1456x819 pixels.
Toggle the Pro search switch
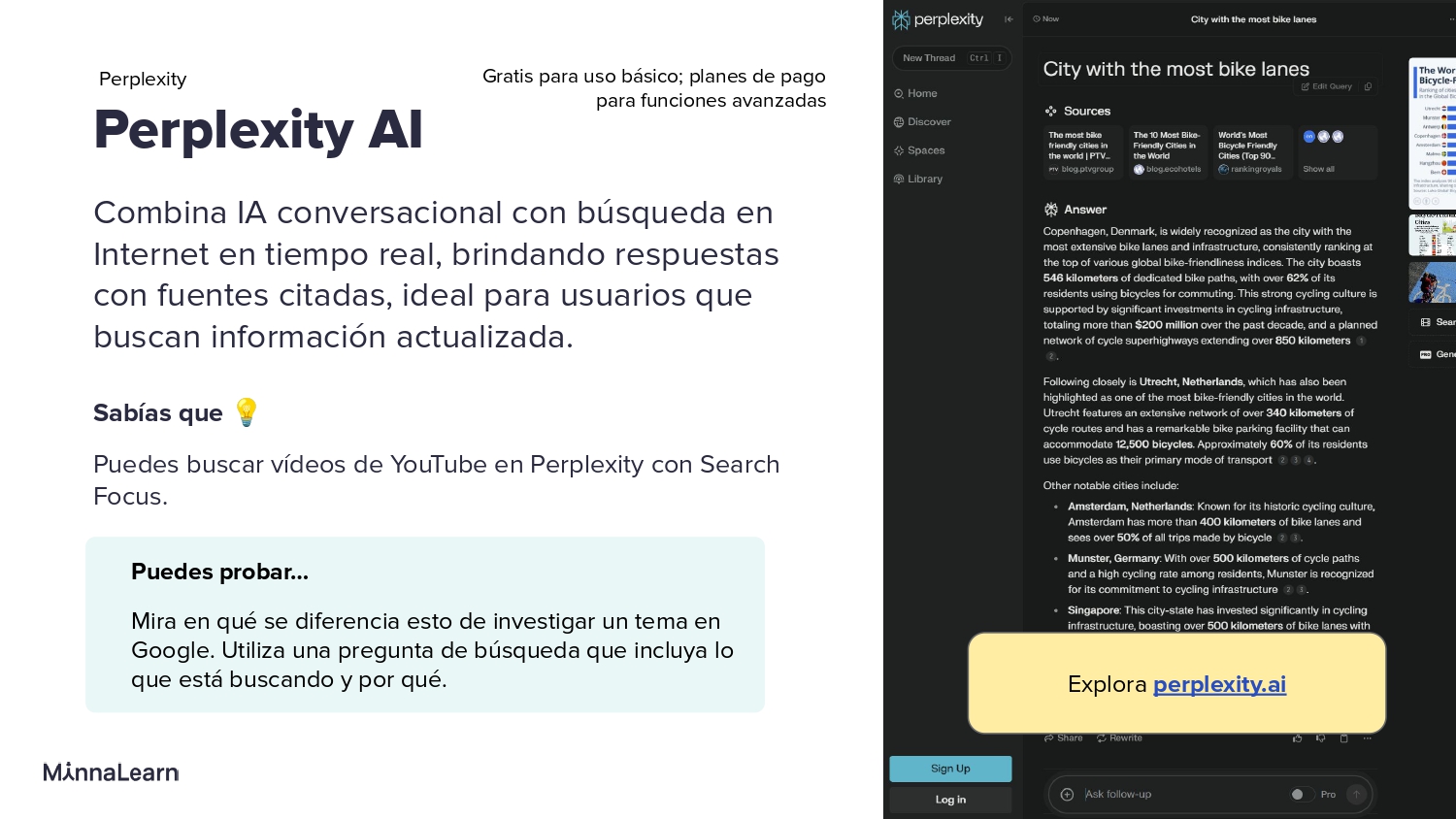tap(1302, 794)
